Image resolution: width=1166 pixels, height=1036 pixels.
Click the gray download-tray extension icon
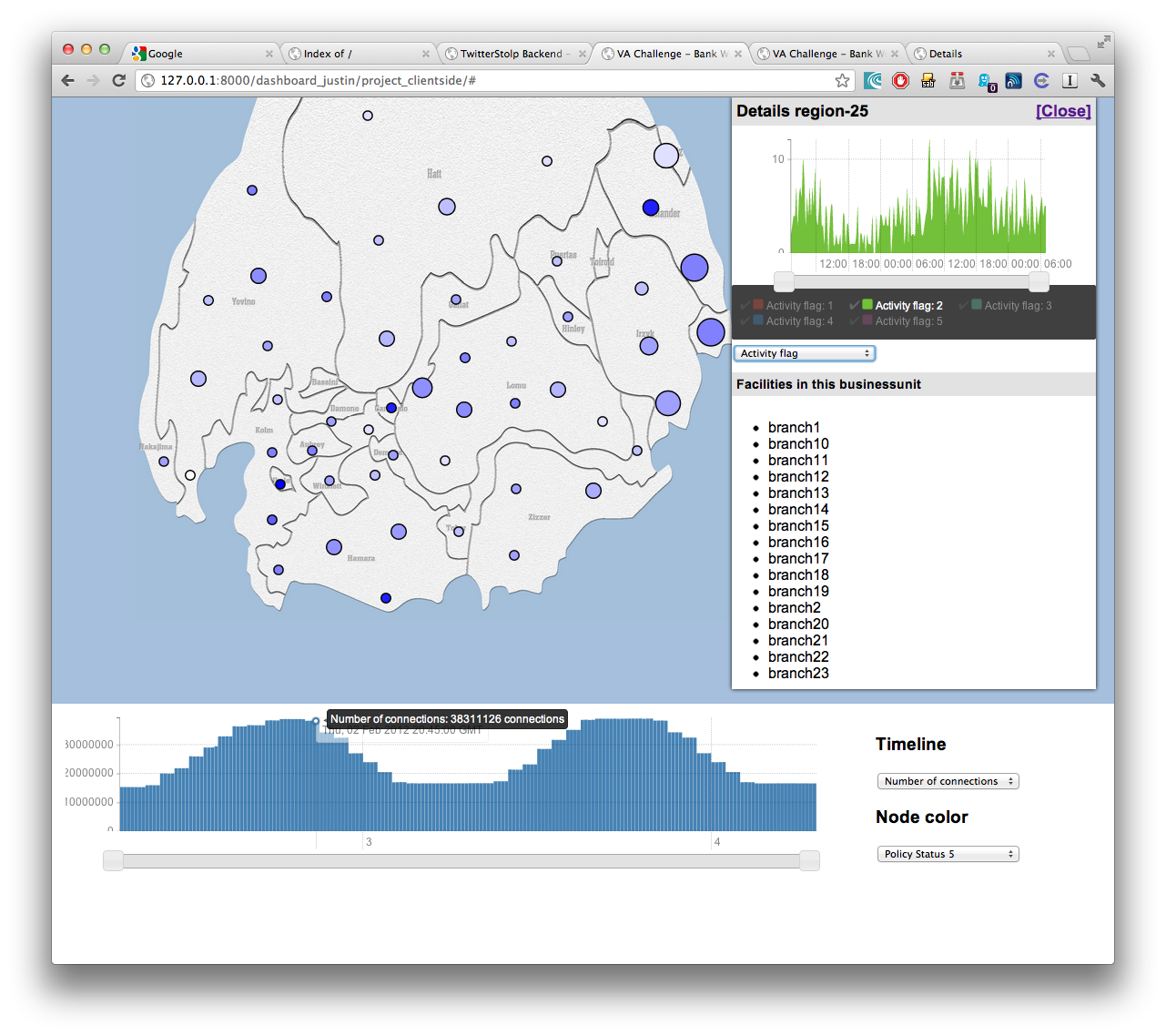coord(957,80)
